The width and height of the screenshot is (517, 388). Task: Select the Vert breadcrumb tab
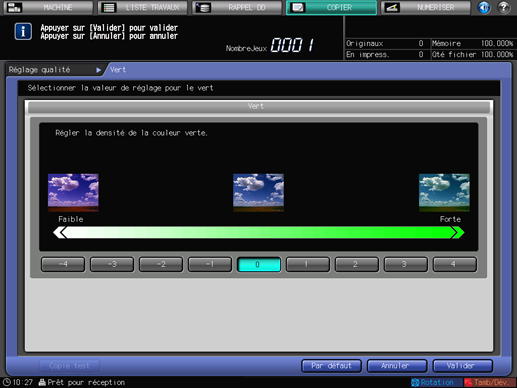(118, 70)
